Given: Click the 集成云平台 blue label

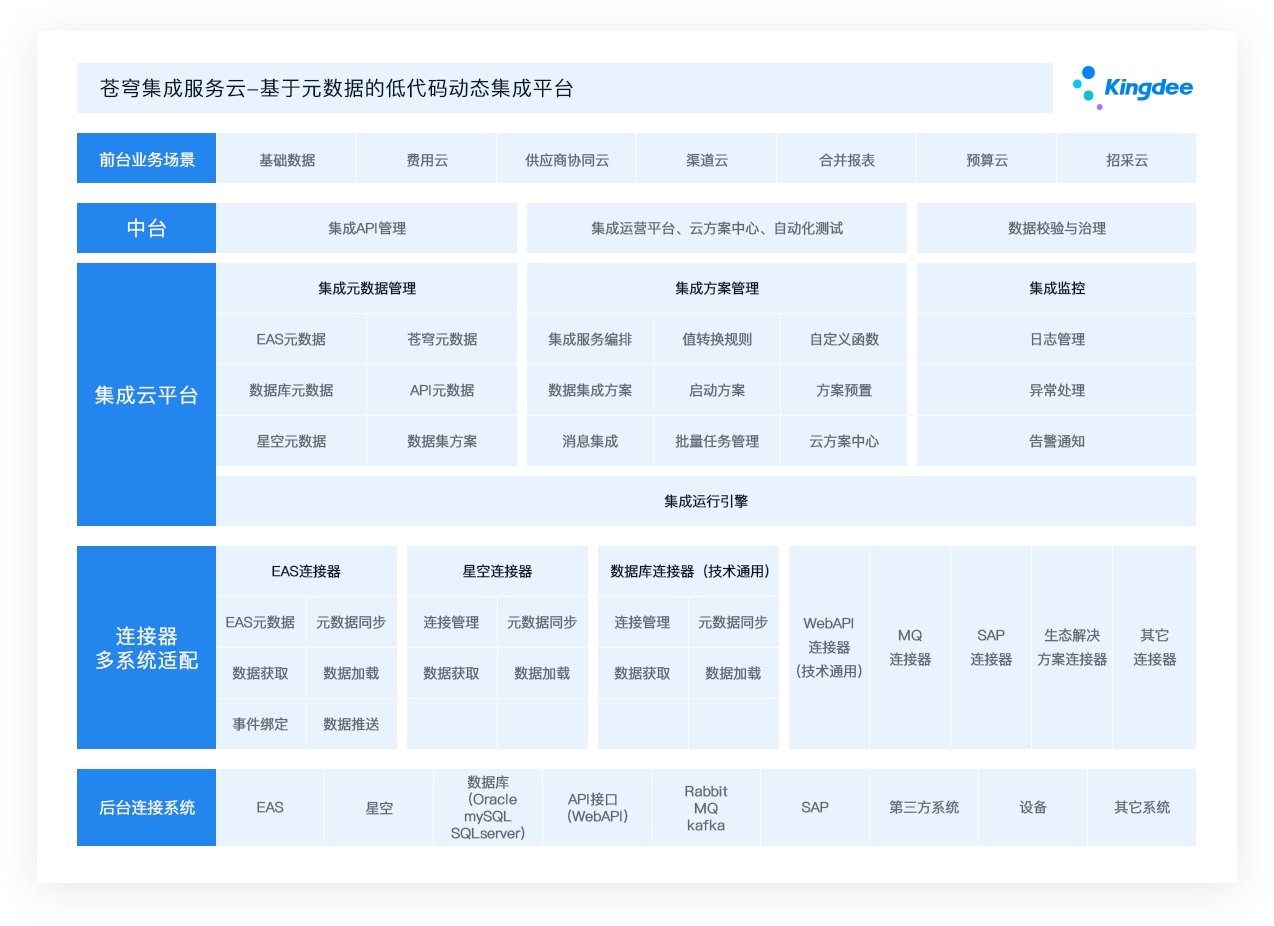Looking at the screenshot, I should pos(146,395).
